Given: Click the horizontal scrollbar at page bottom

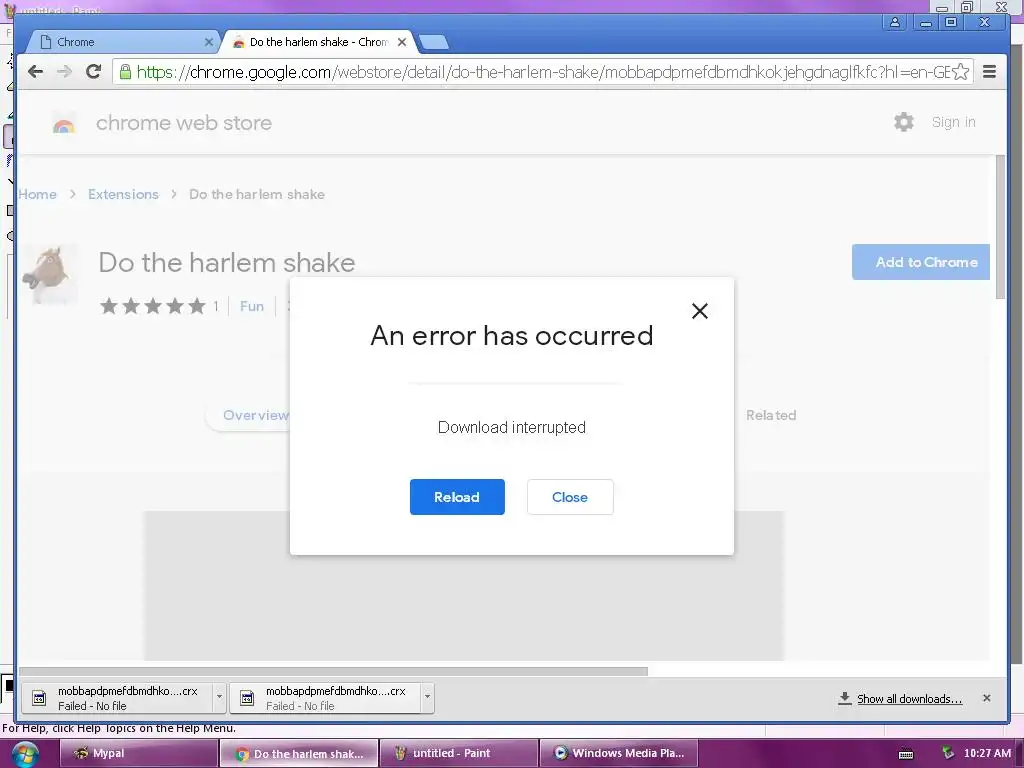Looking at the screenshot, I should pos(333,671).
